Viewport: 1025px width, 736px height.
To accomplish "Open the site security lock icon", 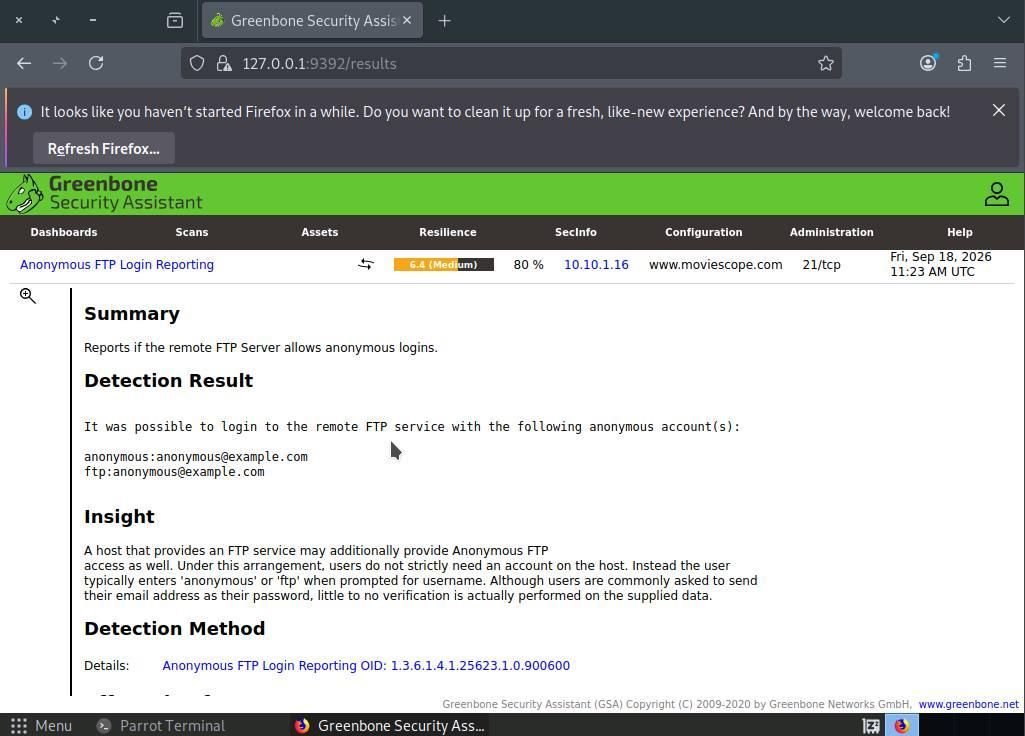I will [x=224, y=63].
